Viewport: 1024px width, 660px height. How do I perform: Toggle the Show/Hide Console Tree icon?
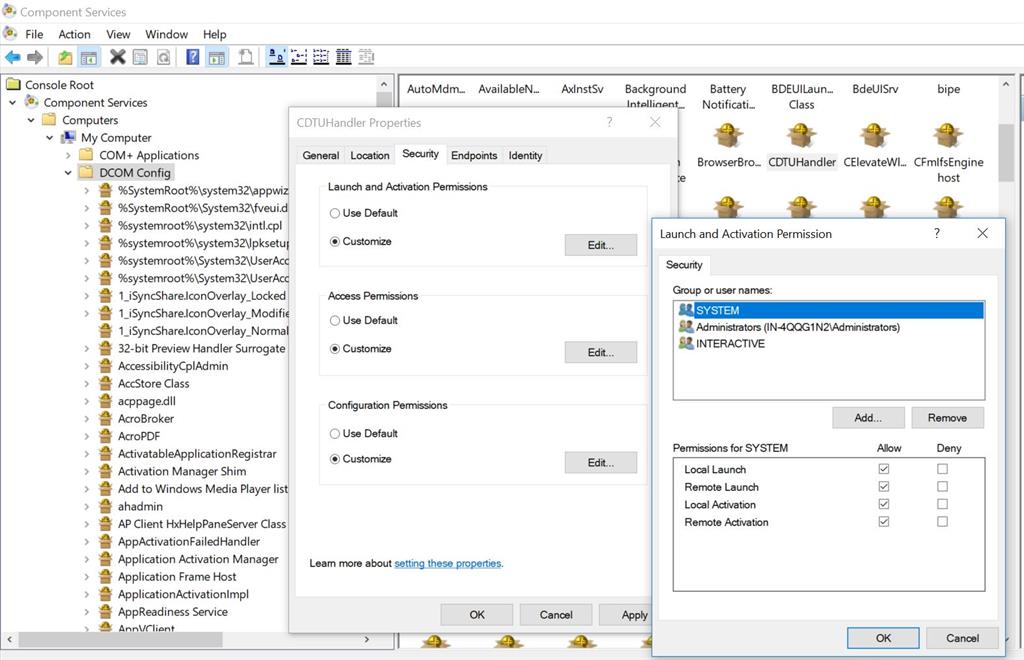pyautogui.click(x=89, y=57)
